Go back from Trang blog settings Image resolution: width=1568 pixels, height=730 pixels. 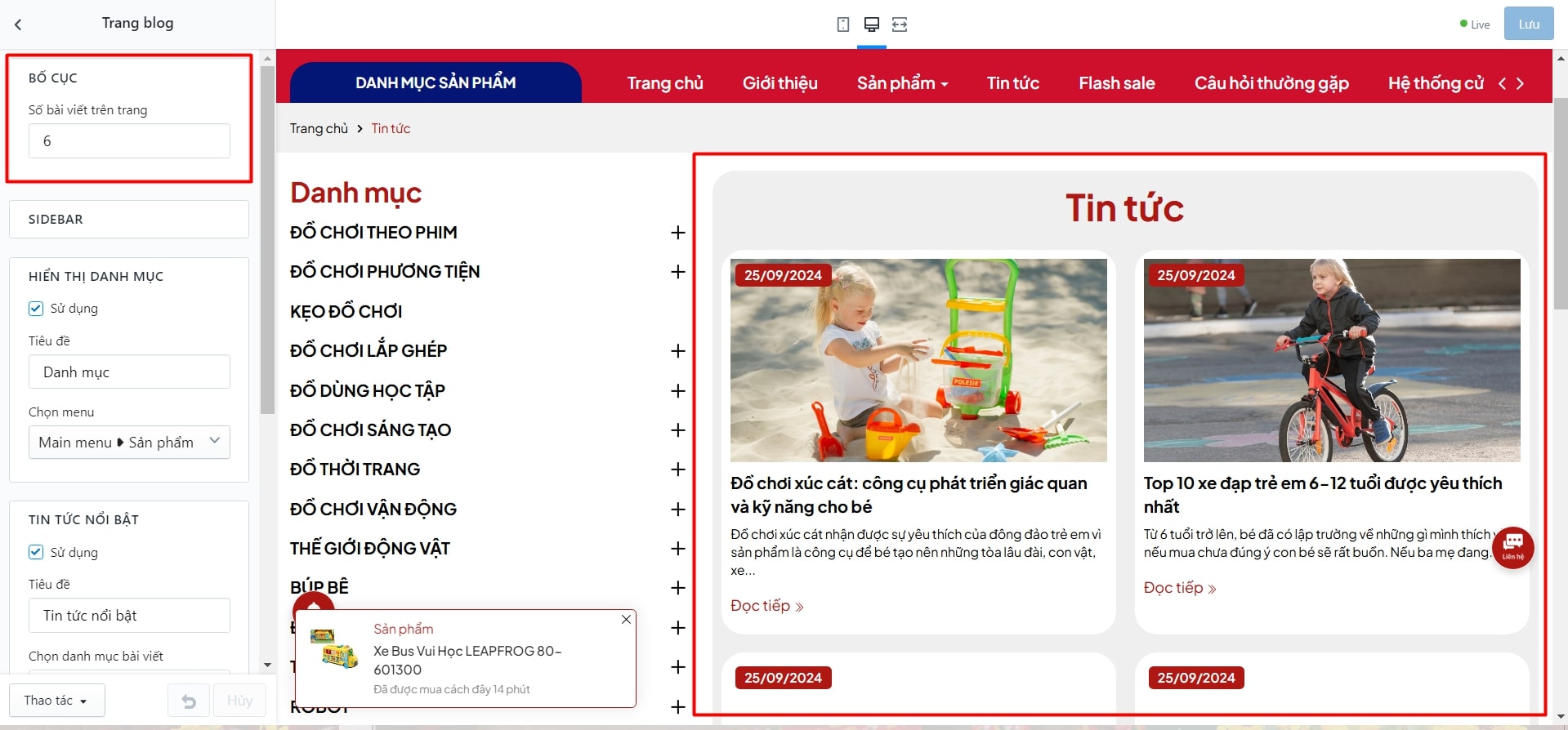coord(18,24)
